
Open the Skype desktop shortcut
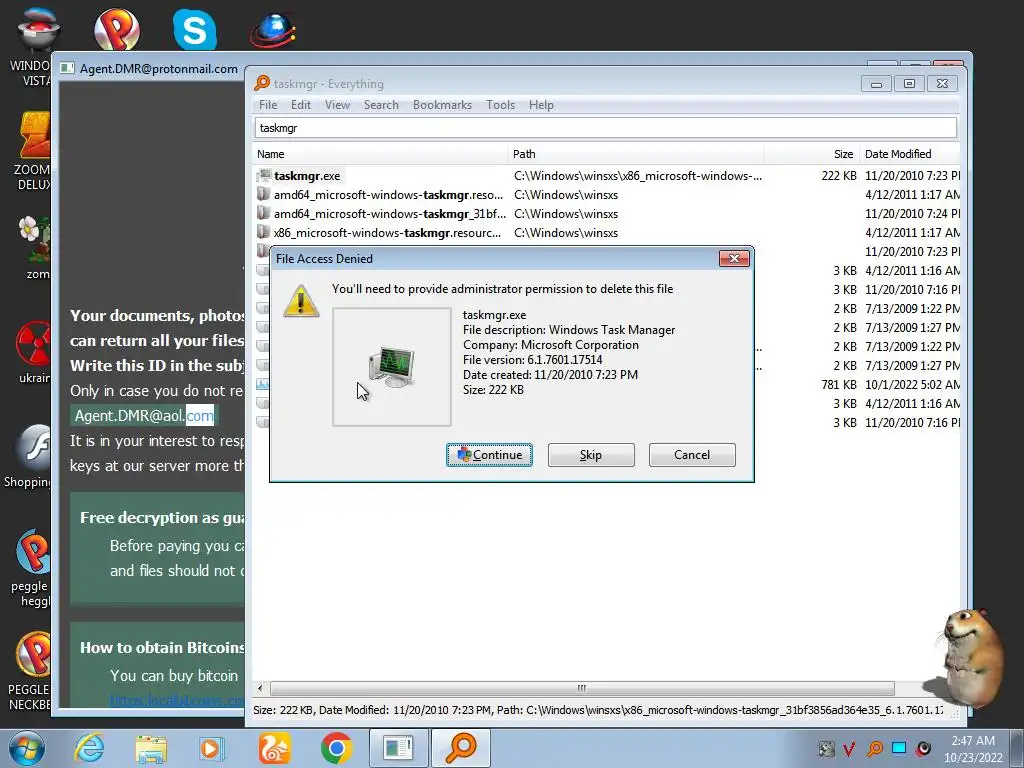click(x=195, y=29)
